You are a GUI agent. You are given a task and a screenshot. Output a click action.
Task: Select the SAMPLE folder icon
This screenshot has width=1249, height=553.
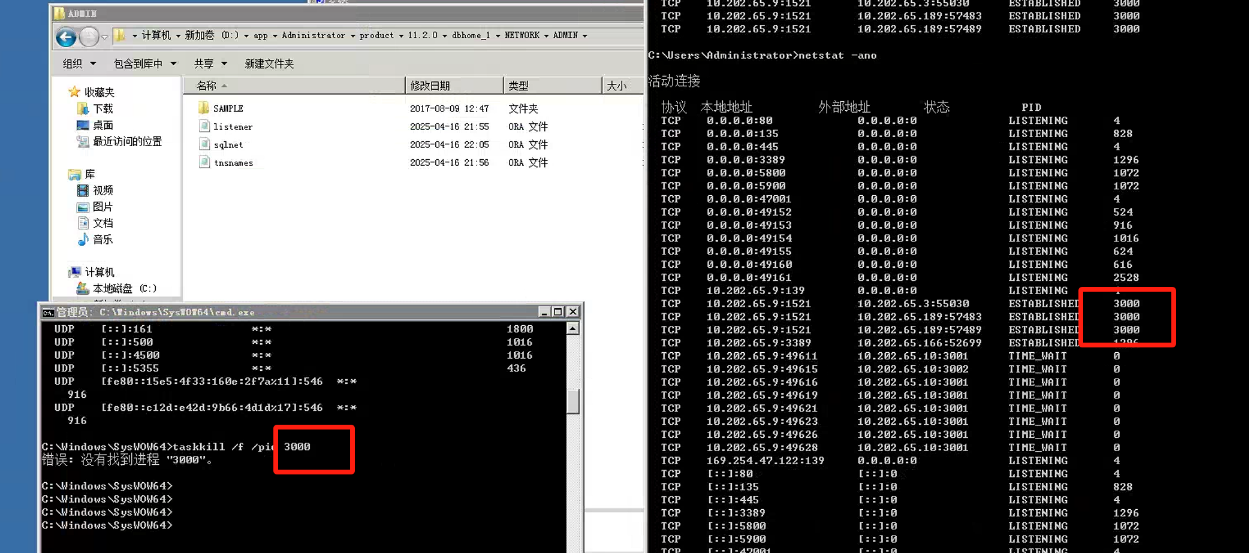[203, 108]
